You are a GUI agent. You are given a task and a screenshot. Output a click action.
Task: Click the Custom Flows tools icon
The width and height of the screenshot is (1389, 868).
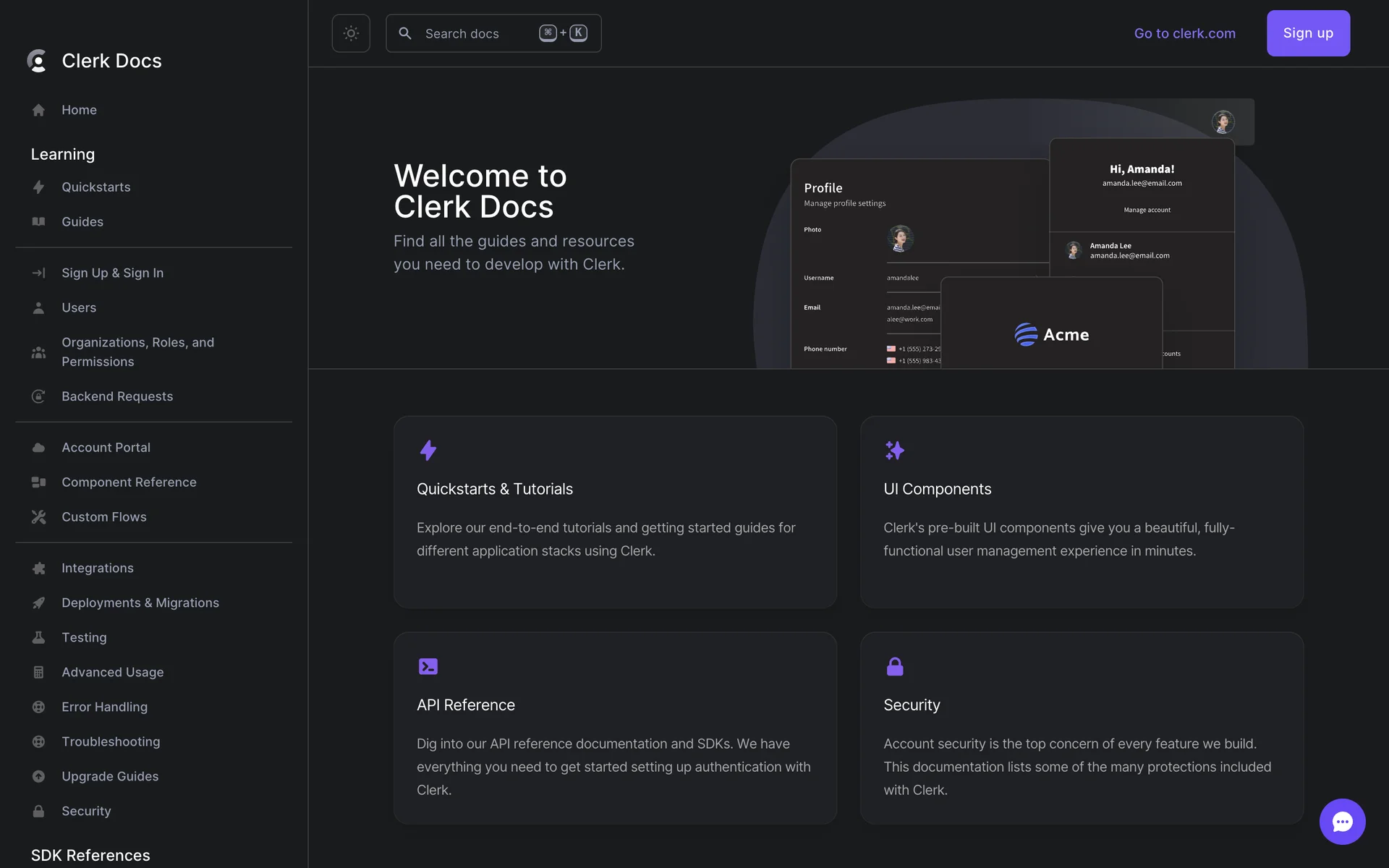pyautogui.click(x=38, y=517)
